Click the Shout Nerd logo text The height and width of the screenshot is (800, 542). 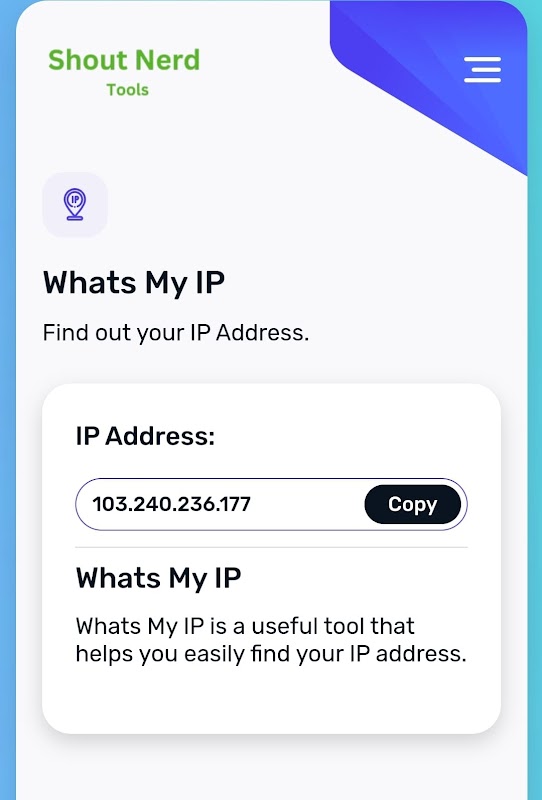(124, 60)
